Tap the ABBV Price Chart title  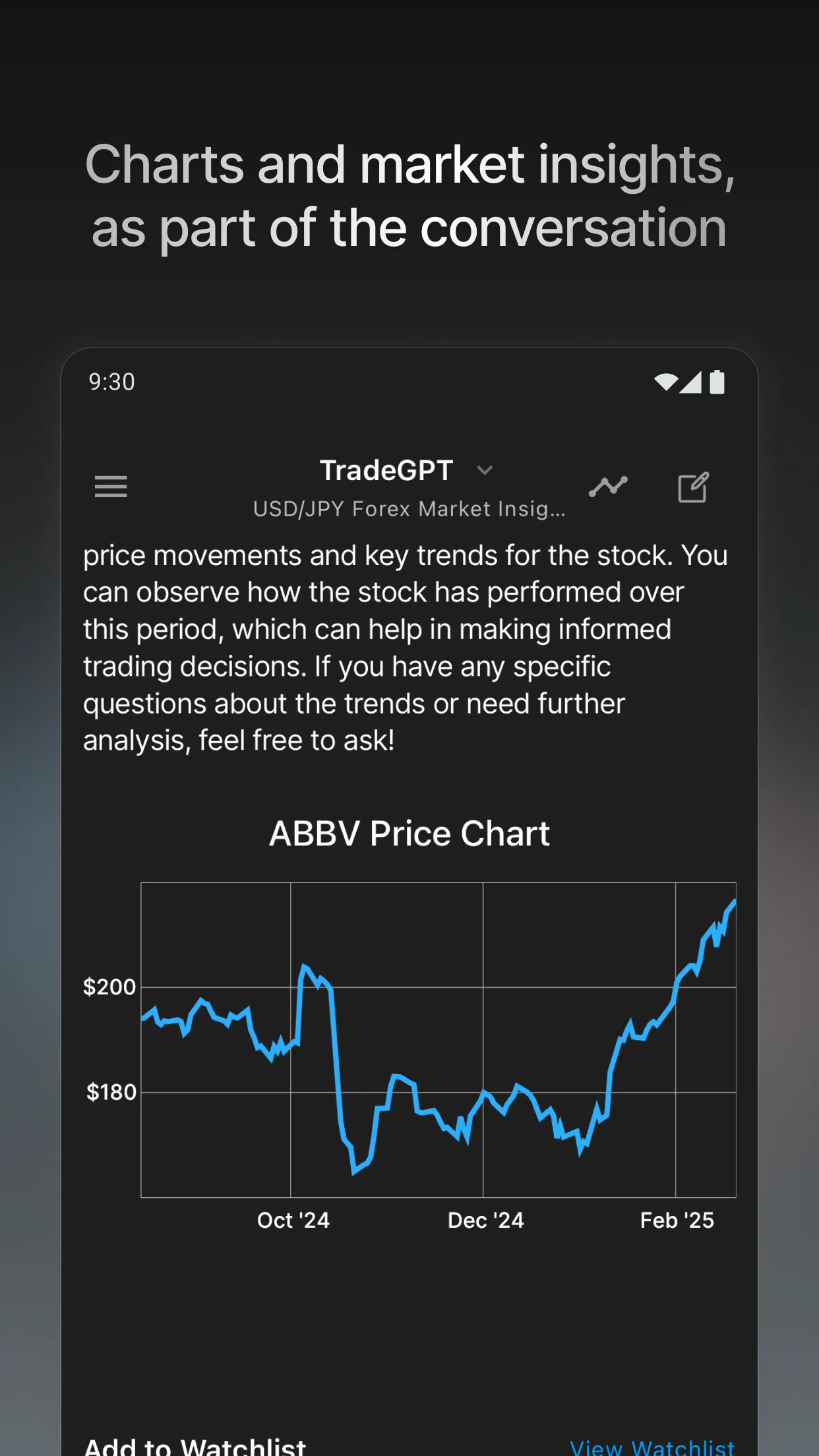point(409,834)
